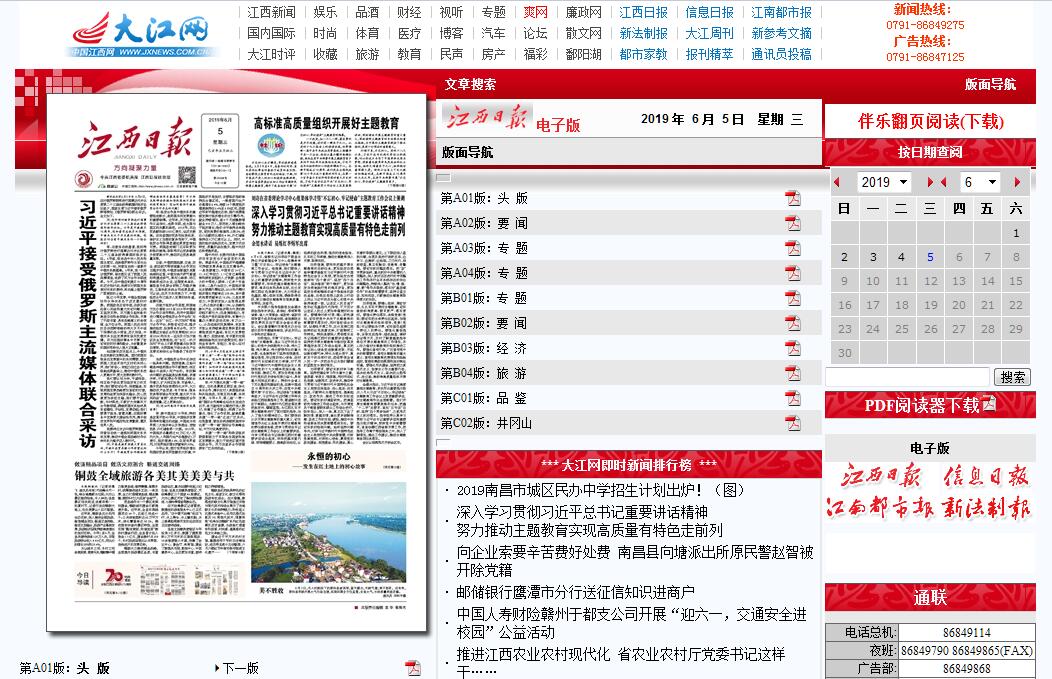Open the 2019南昌市城区民办中学招生计划 news link
1052x679 pixels.
(600, 490)
